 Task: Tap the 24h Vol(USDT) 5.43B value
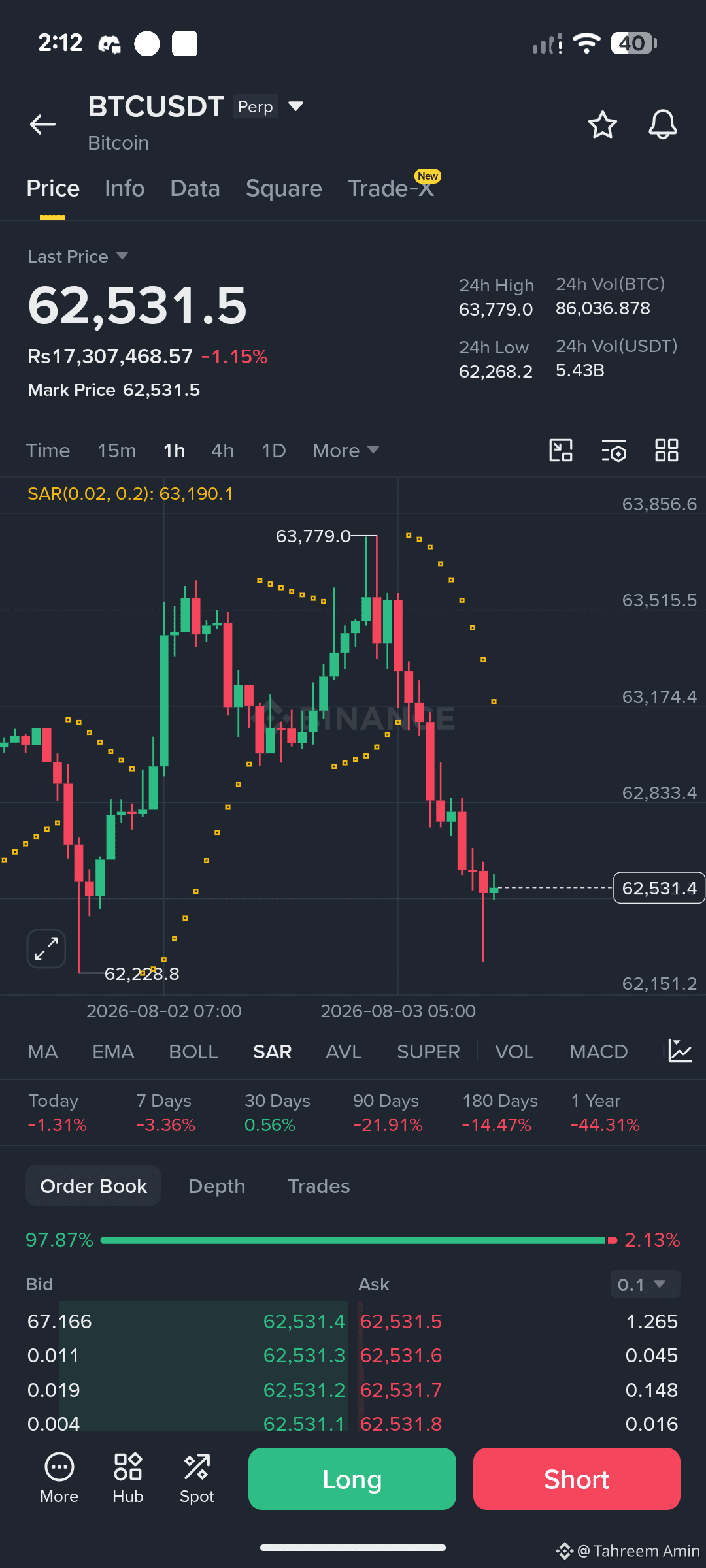click(x=580, y=370)
